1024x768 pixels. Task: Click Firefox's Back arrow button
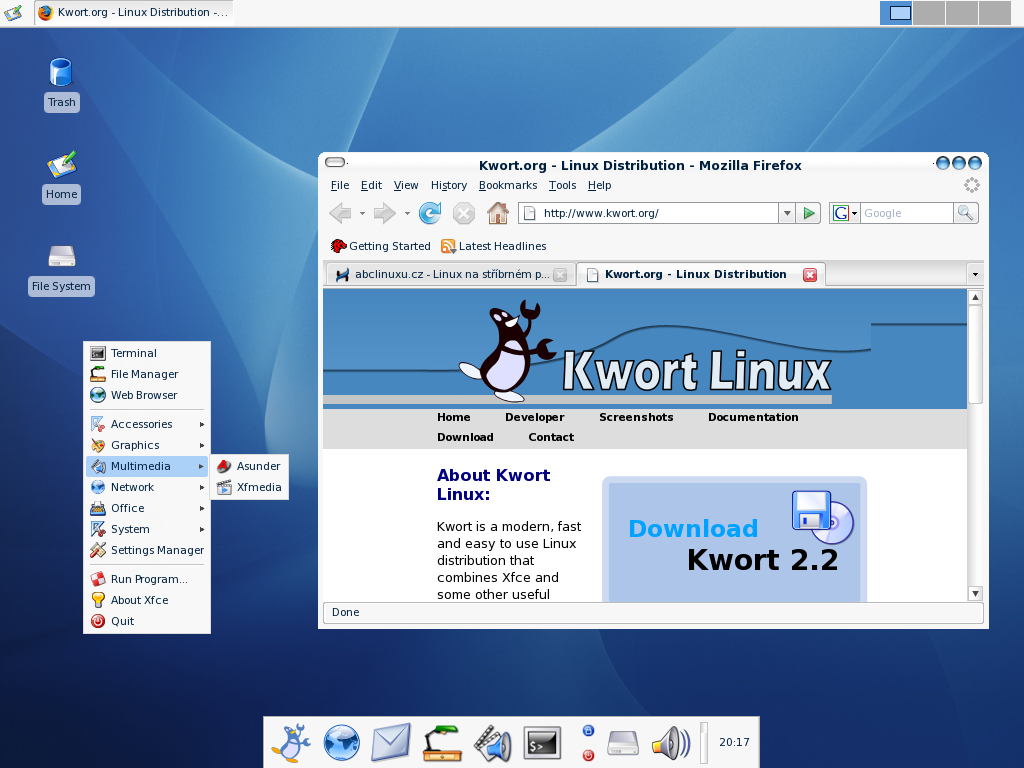pos(340,213)
